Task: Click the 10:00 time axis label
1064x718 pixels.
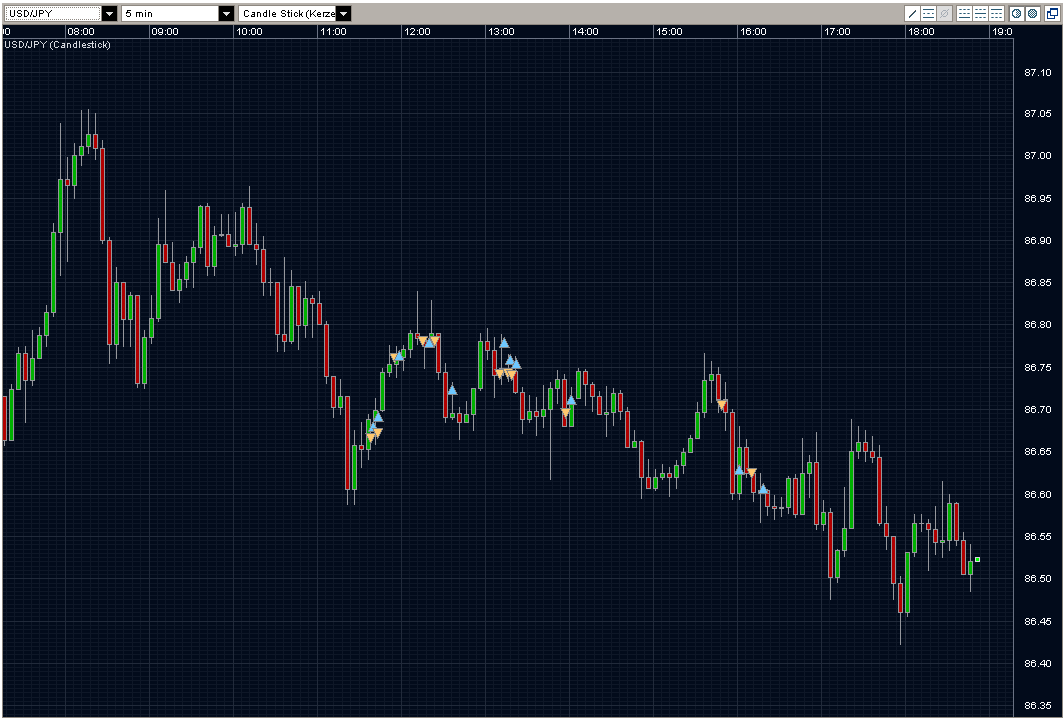Action: pos(249,32)
